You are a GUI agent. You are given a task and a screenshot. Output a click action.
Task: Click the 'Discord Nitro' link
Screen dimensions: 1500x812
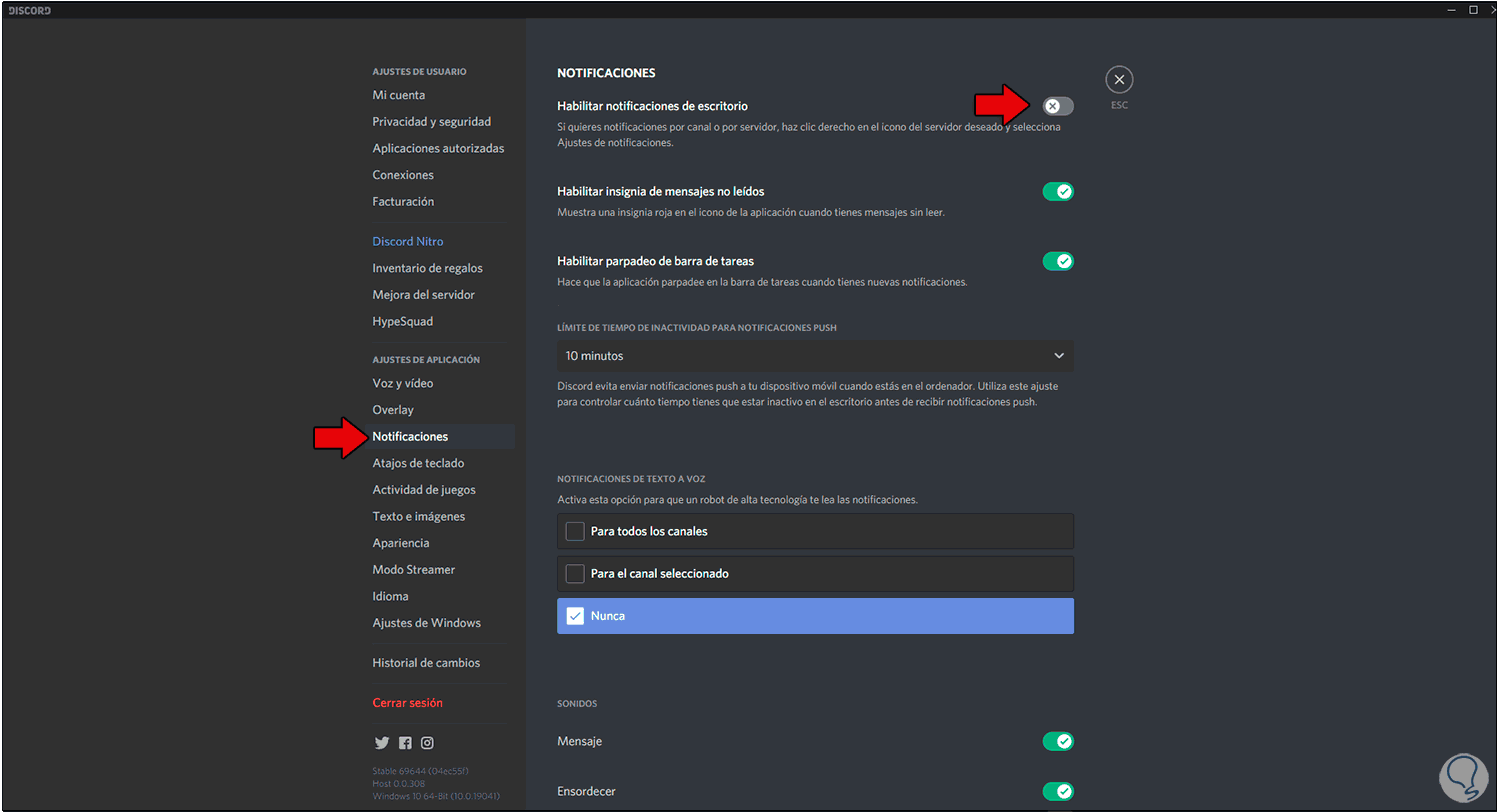[408, 241]
